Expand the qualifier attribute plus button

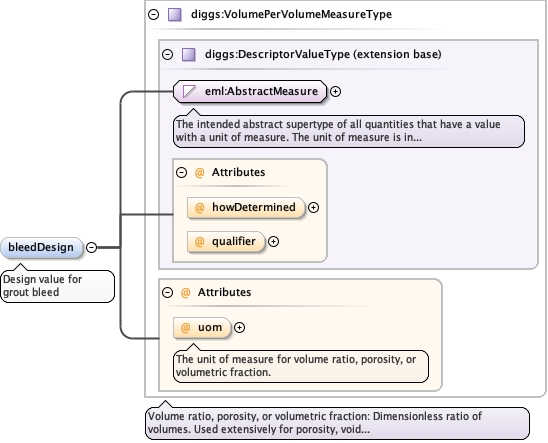[x=273, y=241]
